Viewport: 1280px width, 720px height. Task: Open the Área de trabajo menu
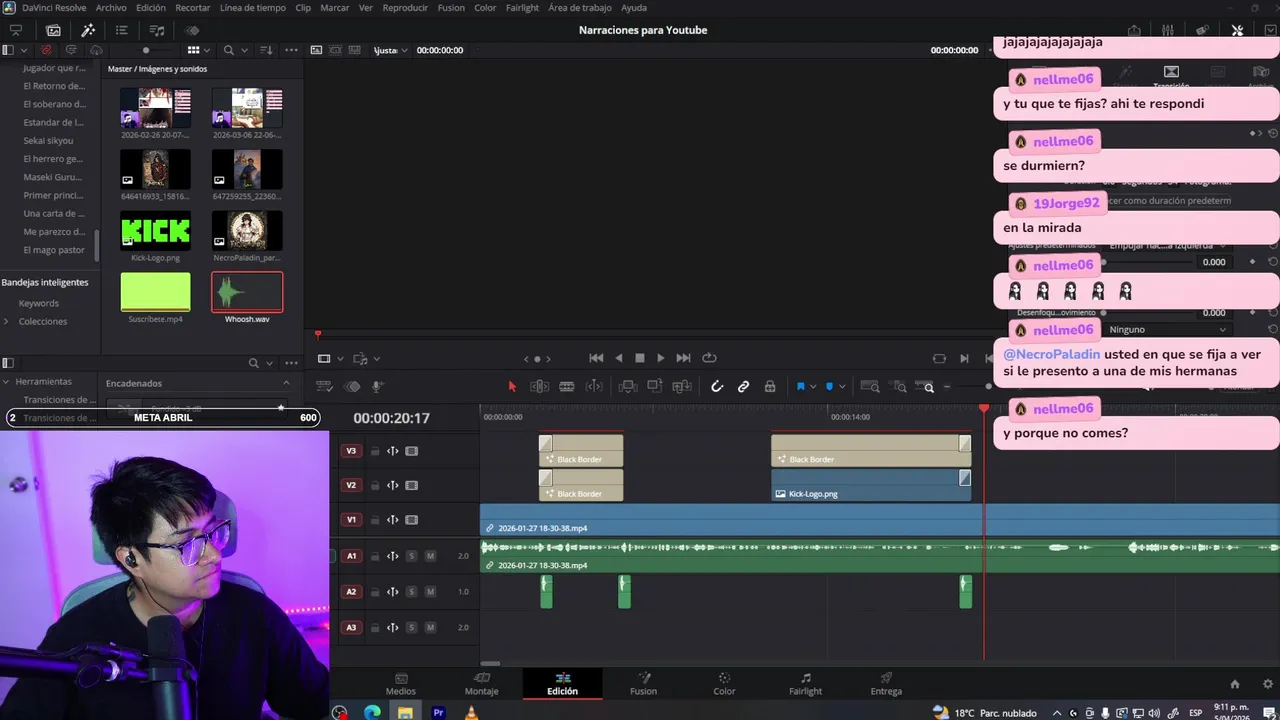coord(580,7)
